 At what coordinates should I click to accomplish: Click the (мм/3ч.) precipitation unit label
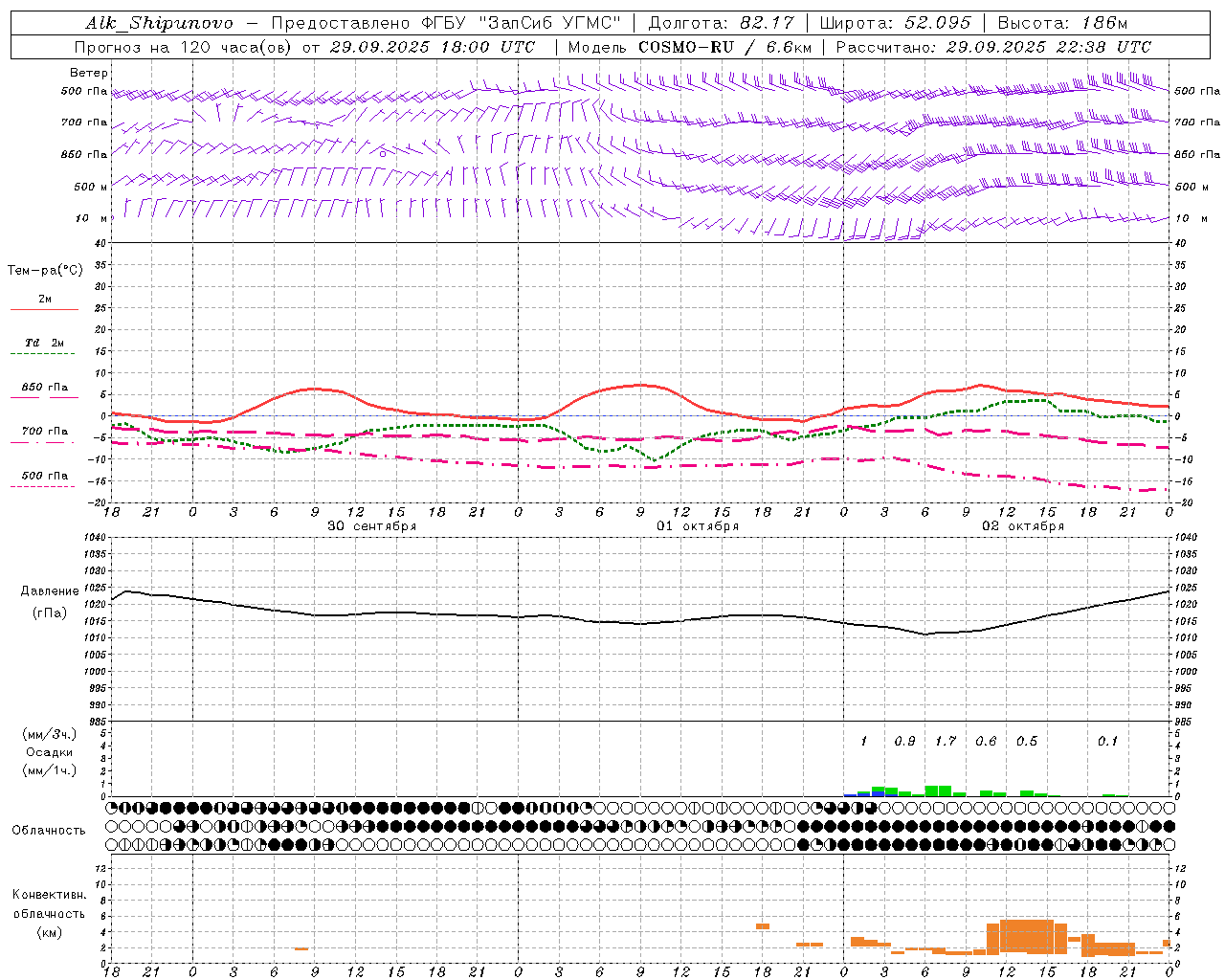pos(50,734)
